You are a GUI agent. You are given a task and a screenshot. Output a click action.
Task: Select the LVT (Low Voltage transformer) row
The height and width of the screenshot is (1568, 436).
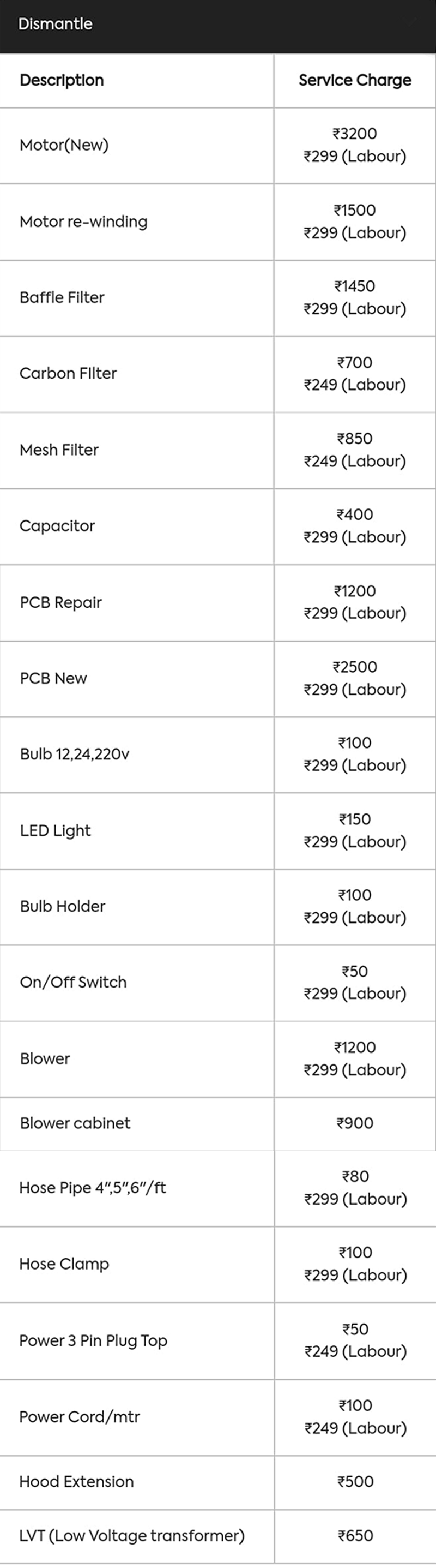132,1536
